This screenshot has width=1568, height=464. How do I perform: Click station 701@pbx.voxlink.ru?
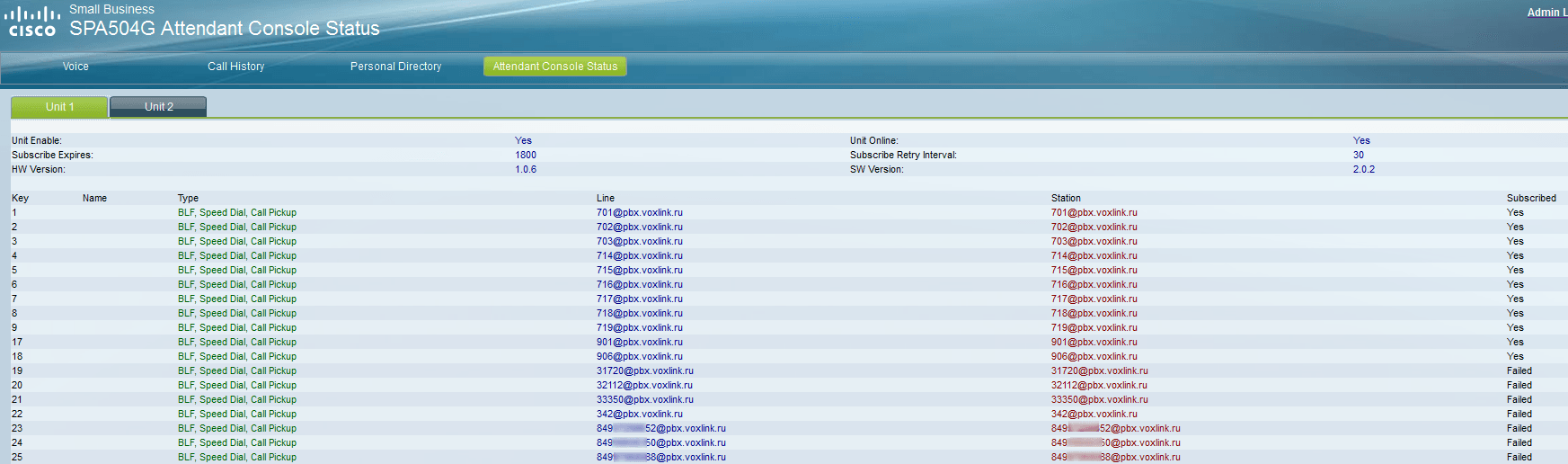coord(1094,212)
